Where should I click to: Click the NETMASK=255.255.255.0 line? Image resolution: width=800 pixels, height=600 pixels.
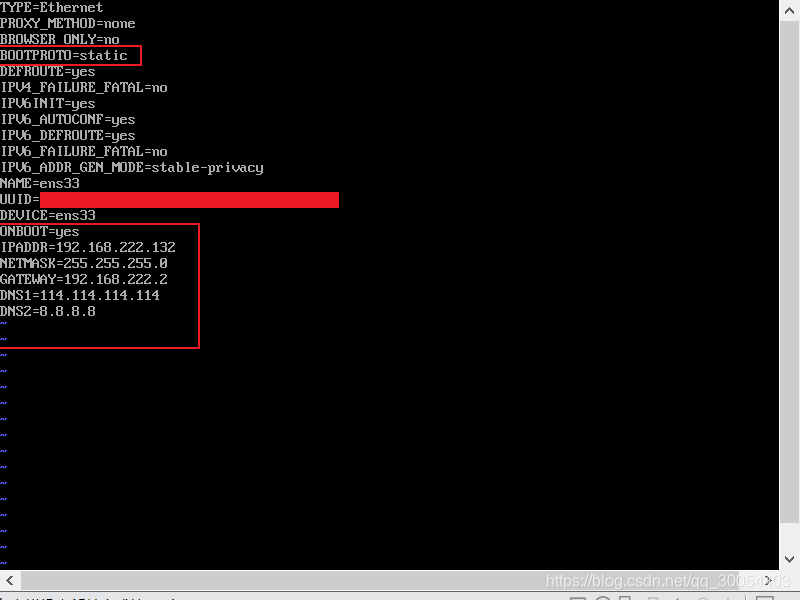[84, 263]
